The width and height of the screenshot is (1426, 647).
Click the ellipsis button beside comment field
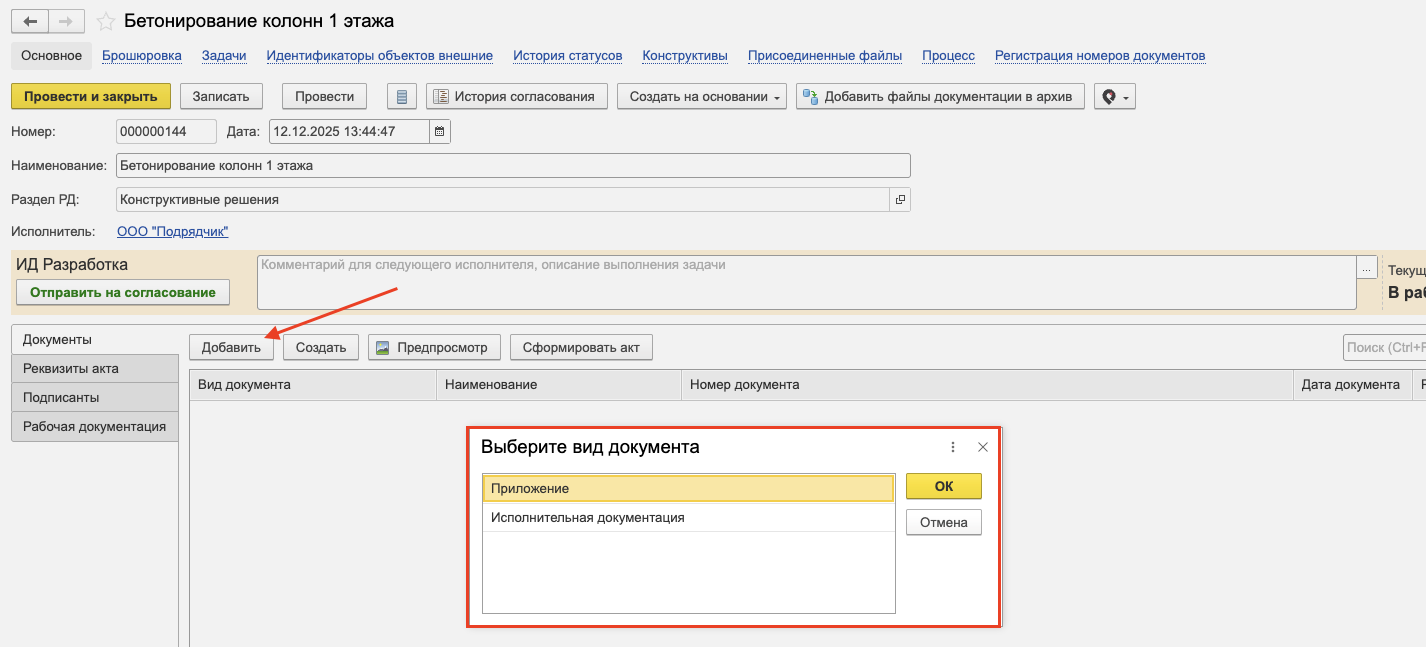1366,267
